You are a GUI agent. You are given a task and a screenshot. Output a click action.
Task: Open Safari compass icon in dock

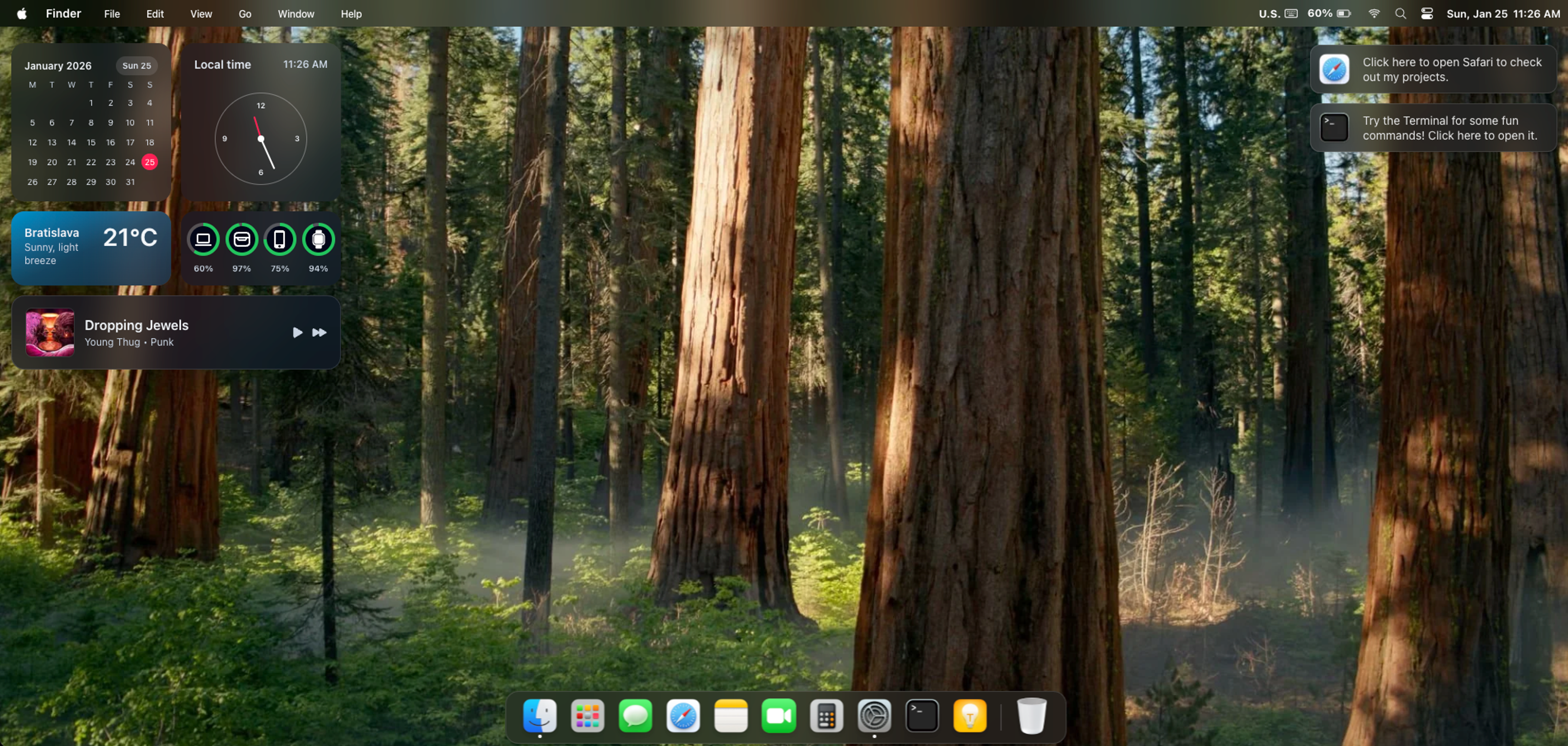(x=683, y=716)
